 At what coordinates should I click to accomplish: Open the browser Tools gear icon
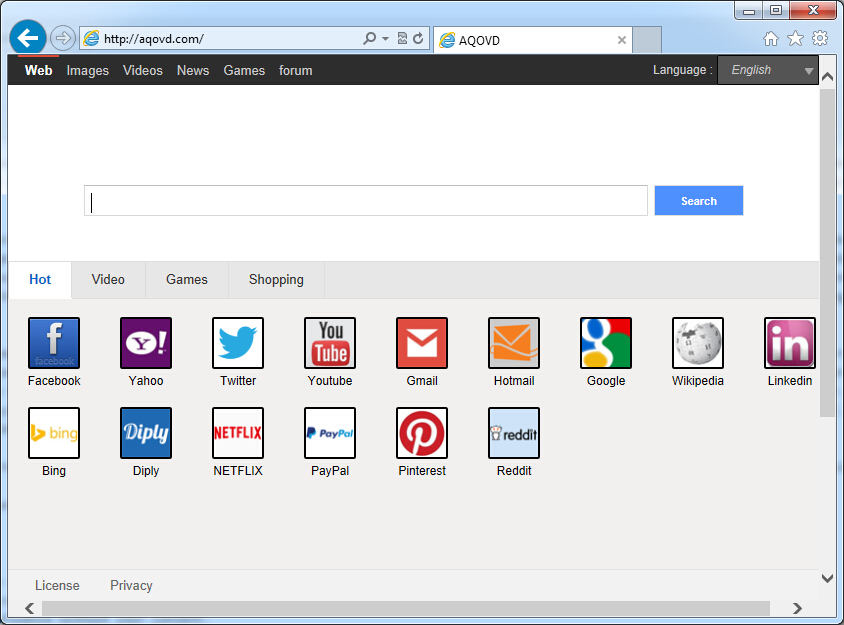820,38
